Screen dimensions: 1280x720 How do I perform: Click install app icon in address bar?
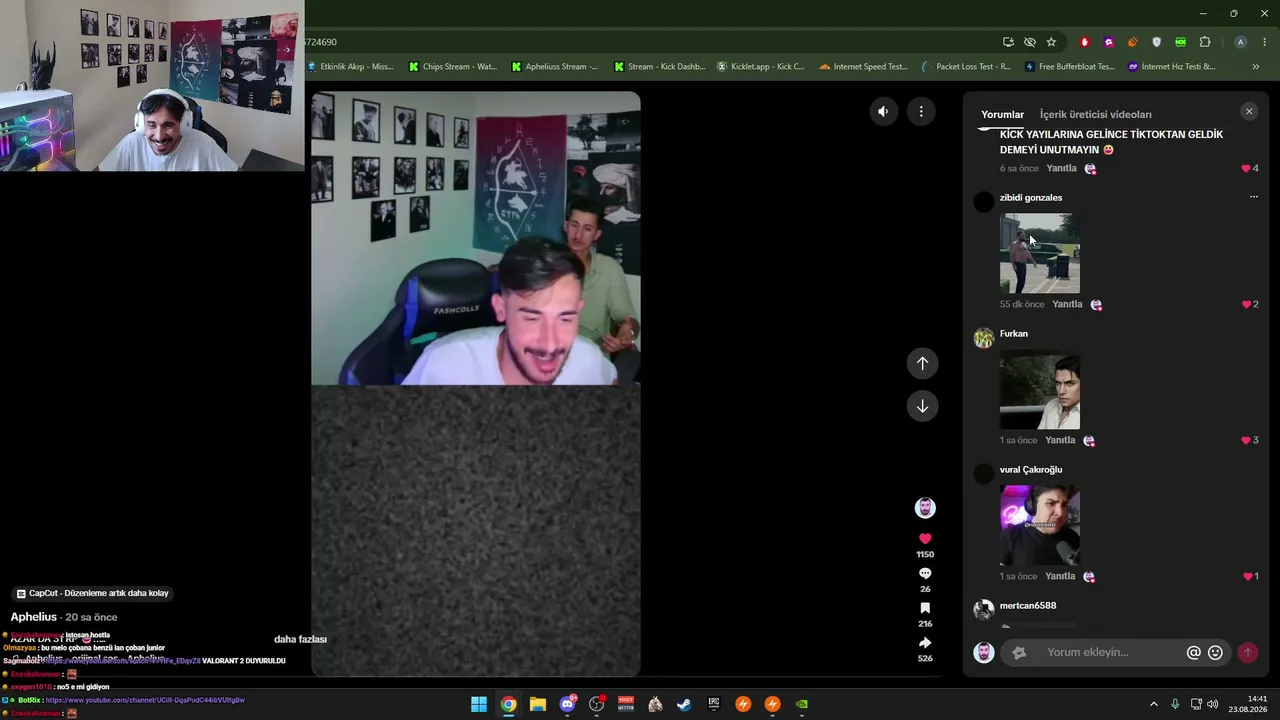point(1008,42)
